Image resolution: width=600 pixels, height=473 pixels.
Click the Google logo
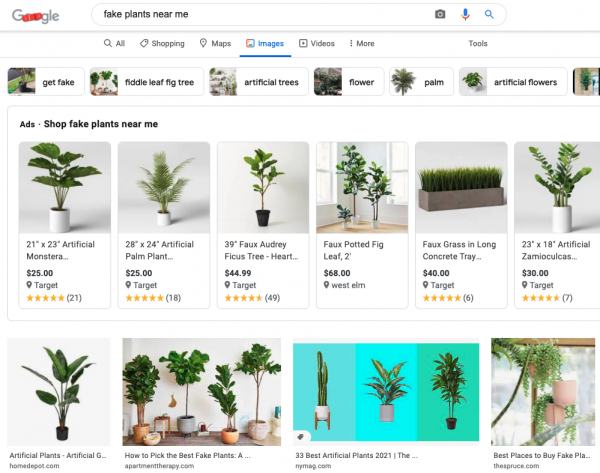coord(36,16)
